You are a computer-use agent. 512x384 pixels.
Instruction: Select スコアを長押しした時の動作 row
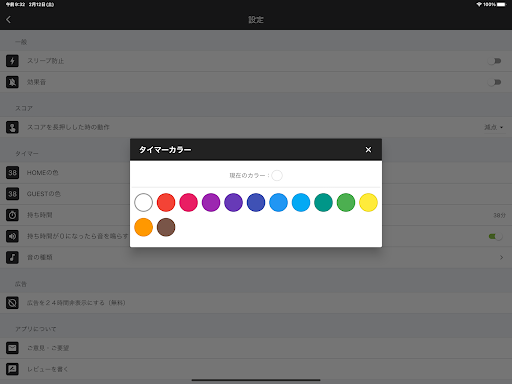click(x=256, y=127)
